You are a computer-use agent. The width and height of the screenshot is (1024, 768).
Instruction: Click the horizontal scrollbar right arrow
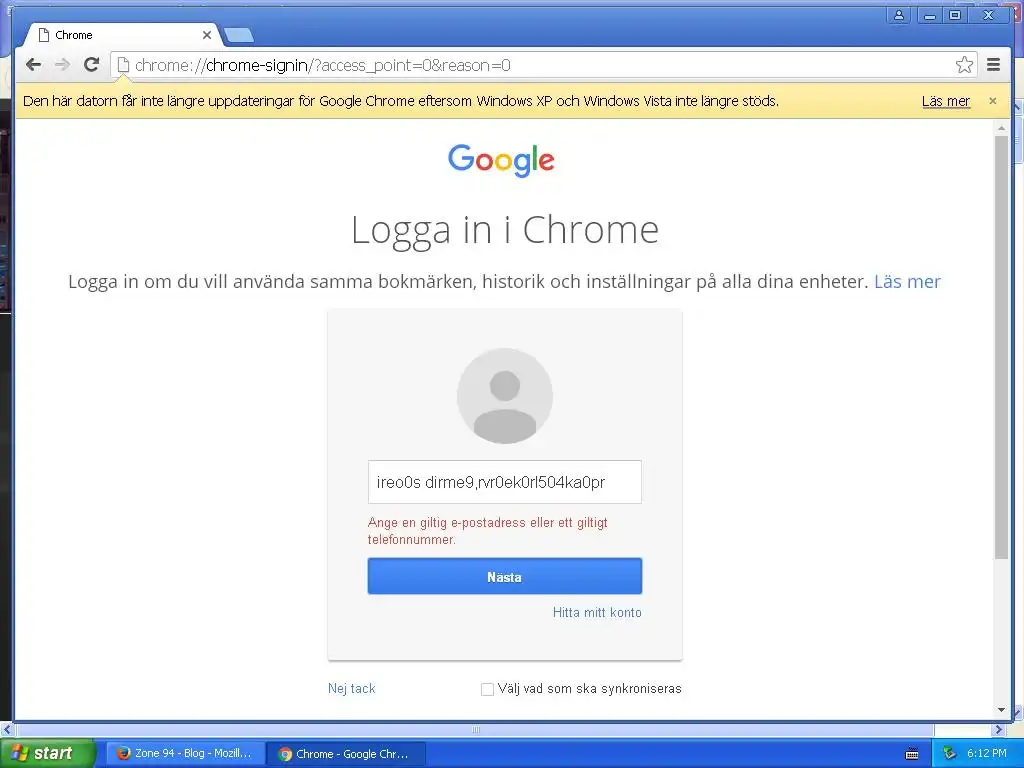point(999,729)
